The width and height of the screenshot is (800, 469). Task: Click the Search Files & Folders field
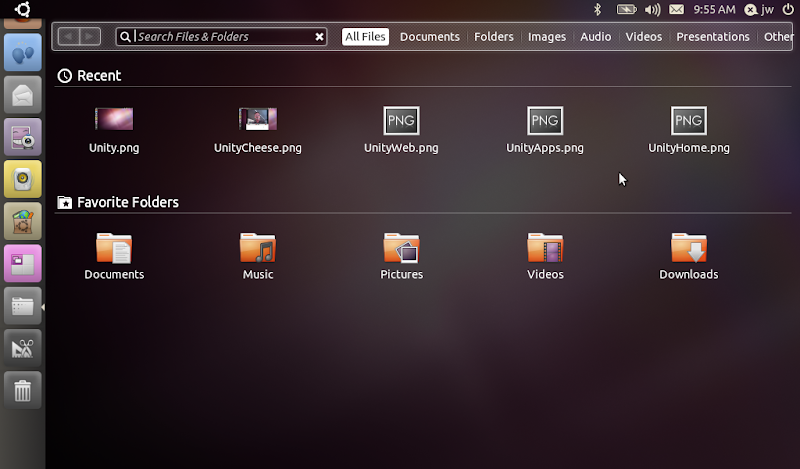coord(221,36)
